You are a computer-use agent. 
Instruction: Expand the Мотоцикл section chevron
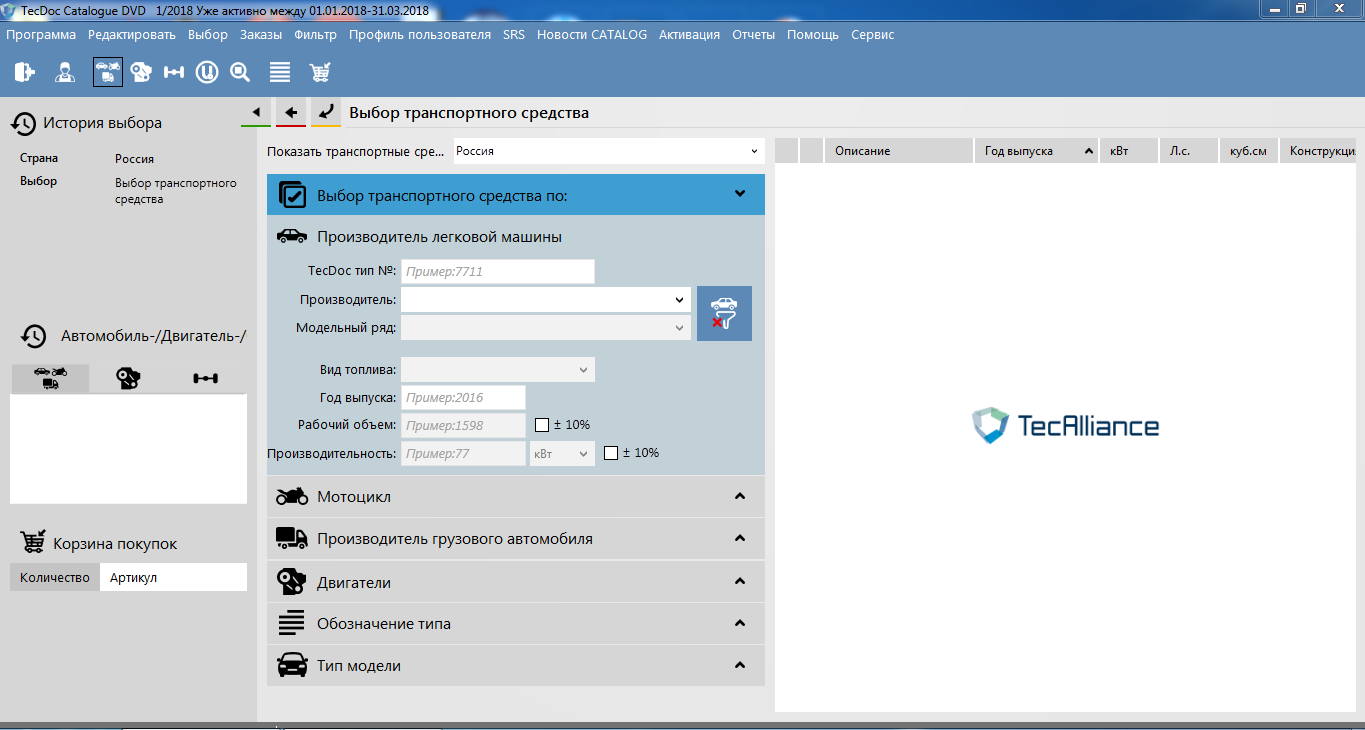coord(740,496)
